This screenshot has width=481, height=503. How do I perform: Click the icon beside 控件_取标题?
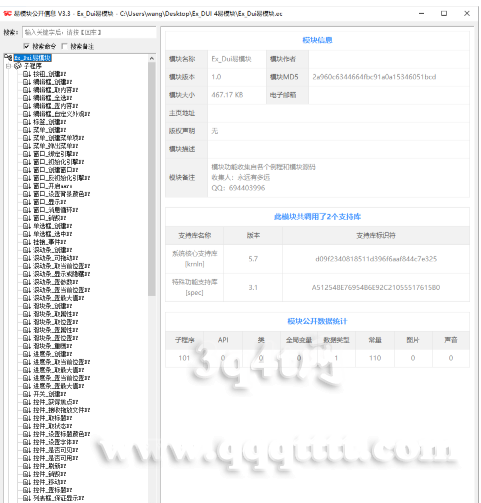(27, 418)
